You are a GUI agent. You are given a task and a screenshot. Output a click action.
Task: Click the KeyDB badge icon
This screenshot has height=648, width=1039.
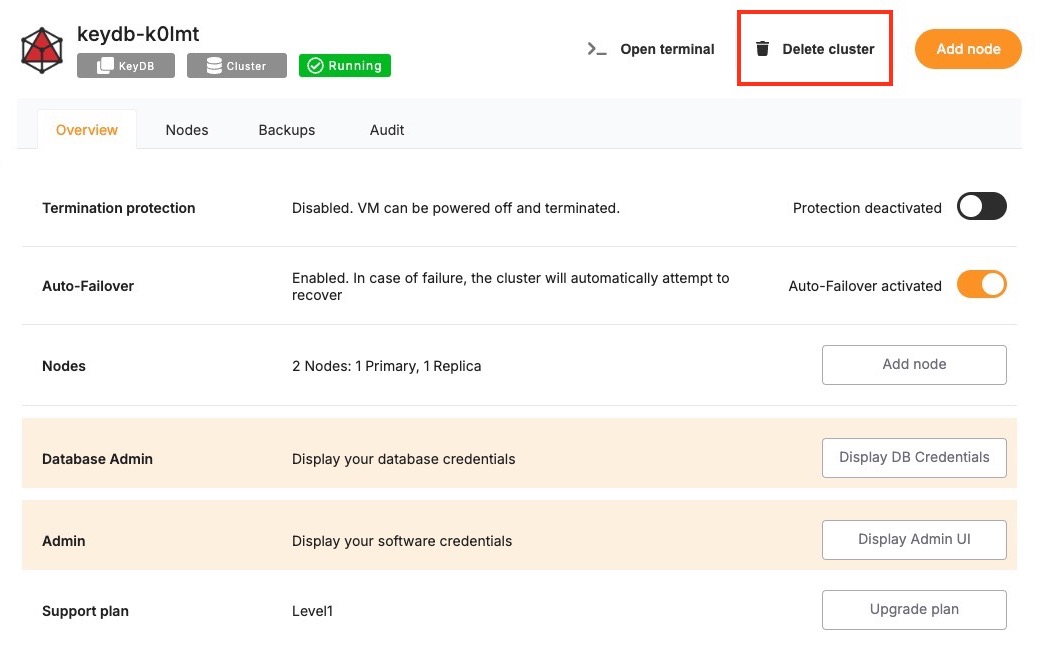click(x=105, y=66)
